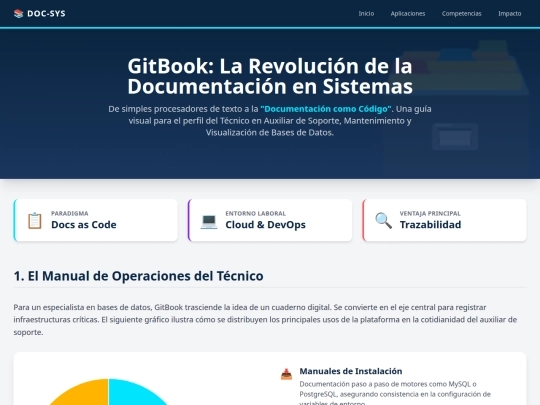This screenshot has height=405, width=540.
Task: Select the Trazabilidad title
Action: (430, 225)
